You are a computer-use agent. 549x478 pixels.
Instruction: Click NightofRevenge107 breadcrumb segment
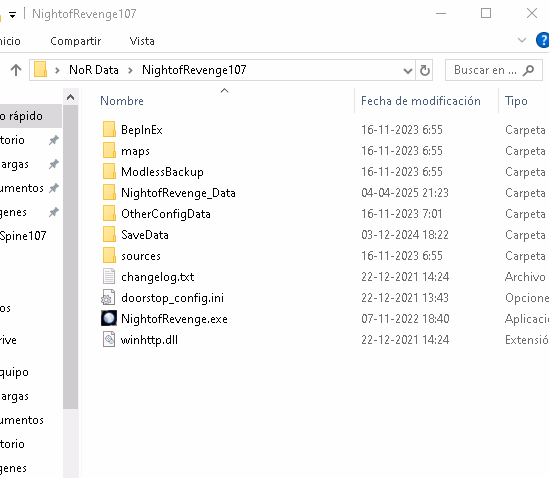point(194,70)
